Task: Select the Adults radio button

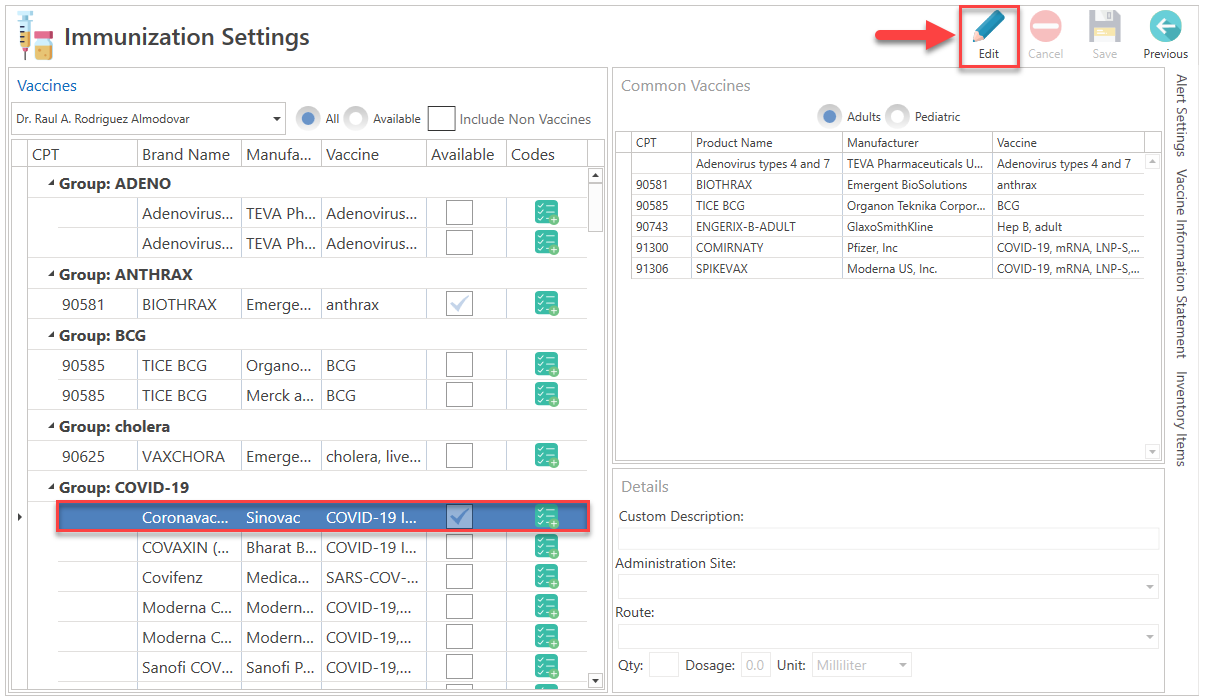Action: click(830, 116)
